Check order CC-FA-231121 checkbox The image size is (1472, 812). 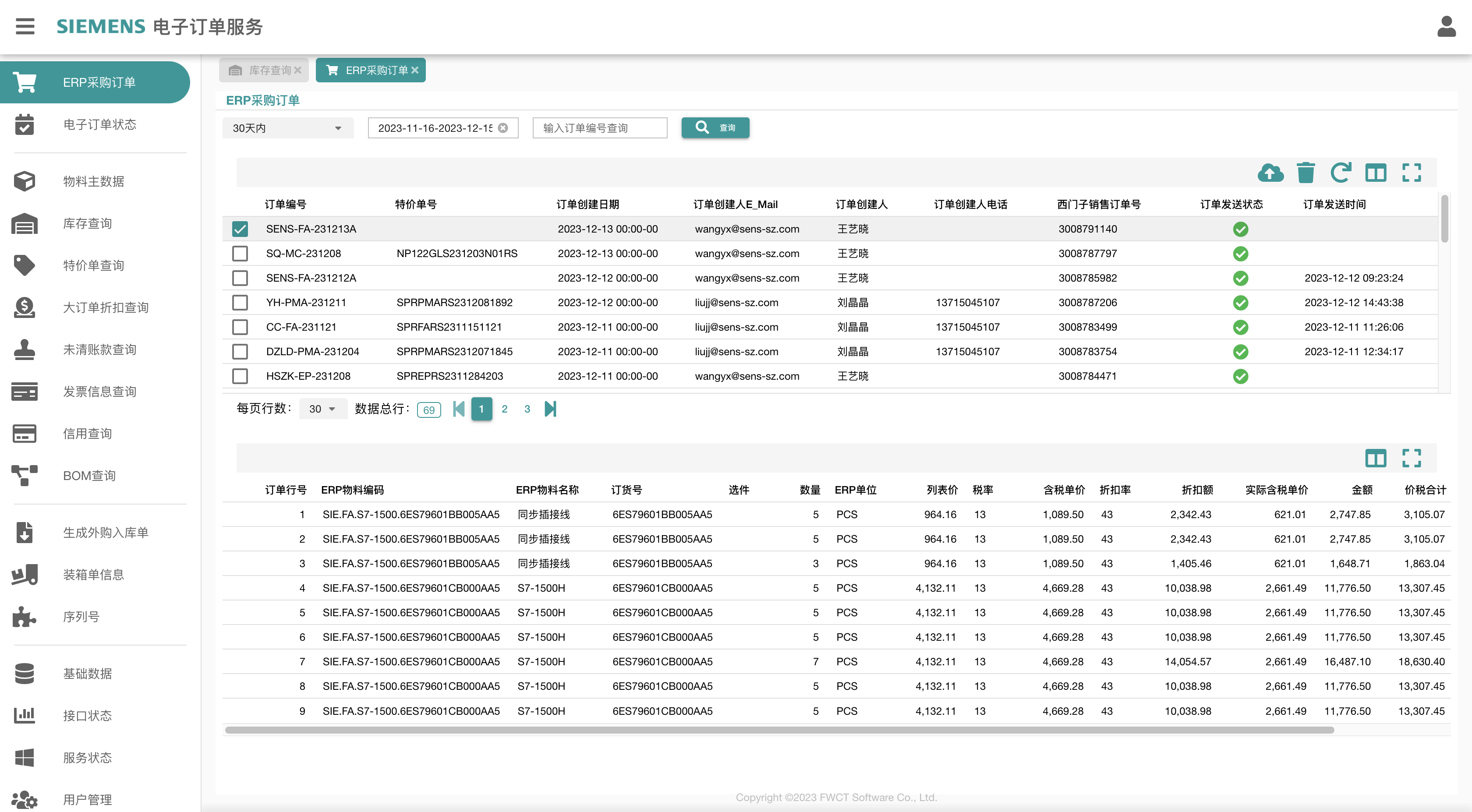coord(240,328)
